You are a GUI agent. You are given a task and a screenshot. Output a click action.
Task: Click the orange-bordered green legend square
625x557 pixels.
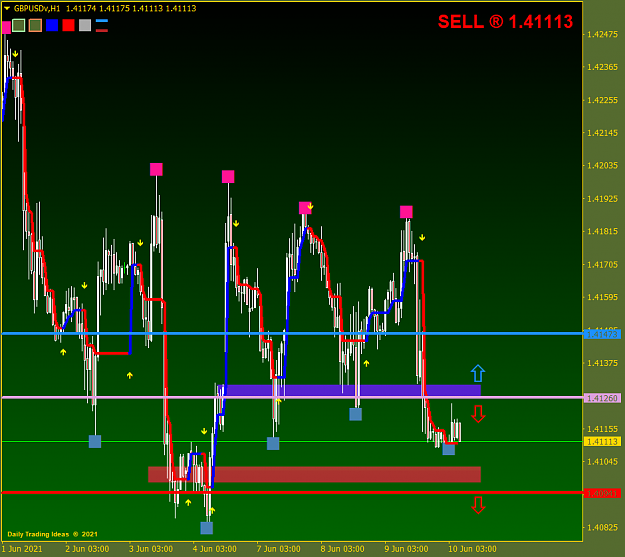pyautogui.click(x=35, y=26)
